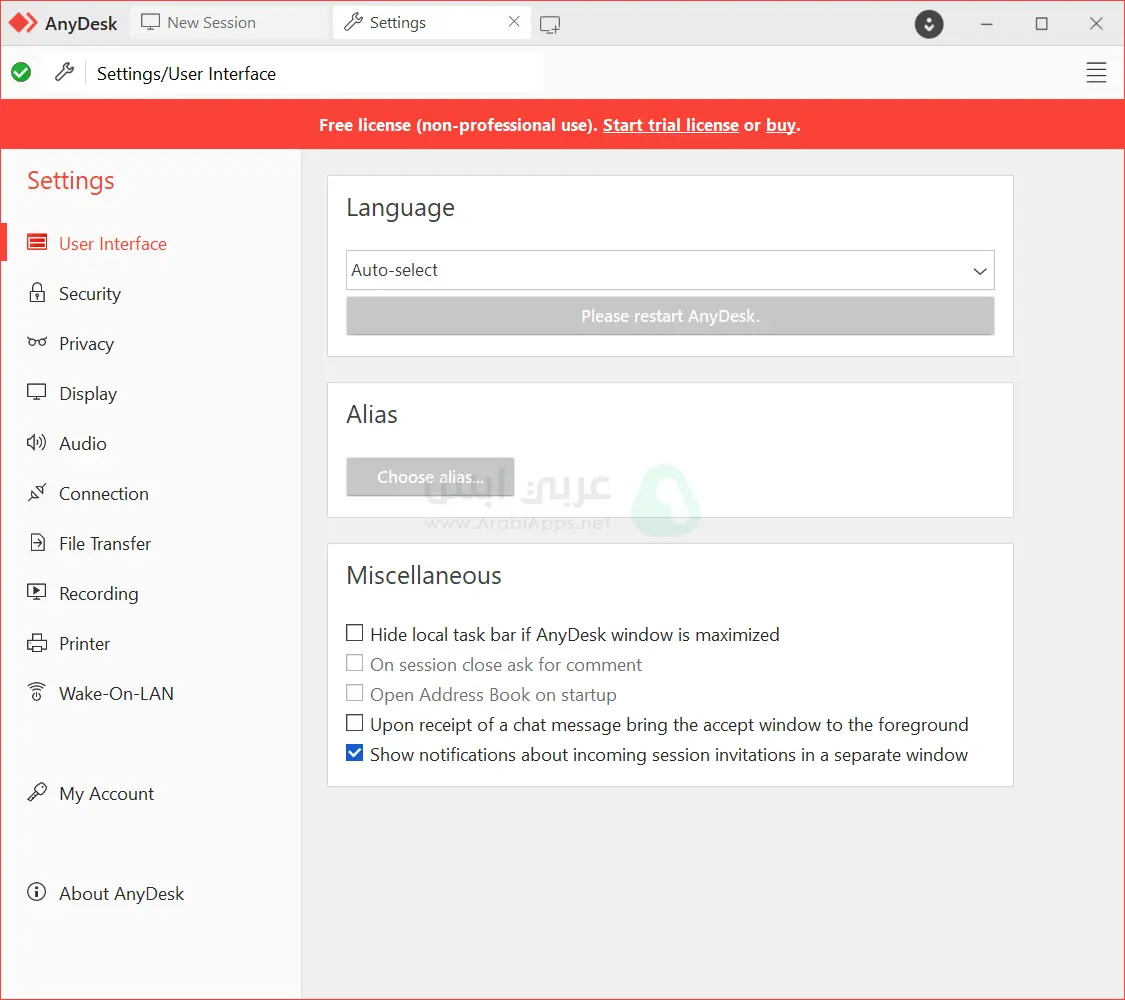Open the File Transfer icon
This screenshot has height=1000, width=1125.
[37, 543]
